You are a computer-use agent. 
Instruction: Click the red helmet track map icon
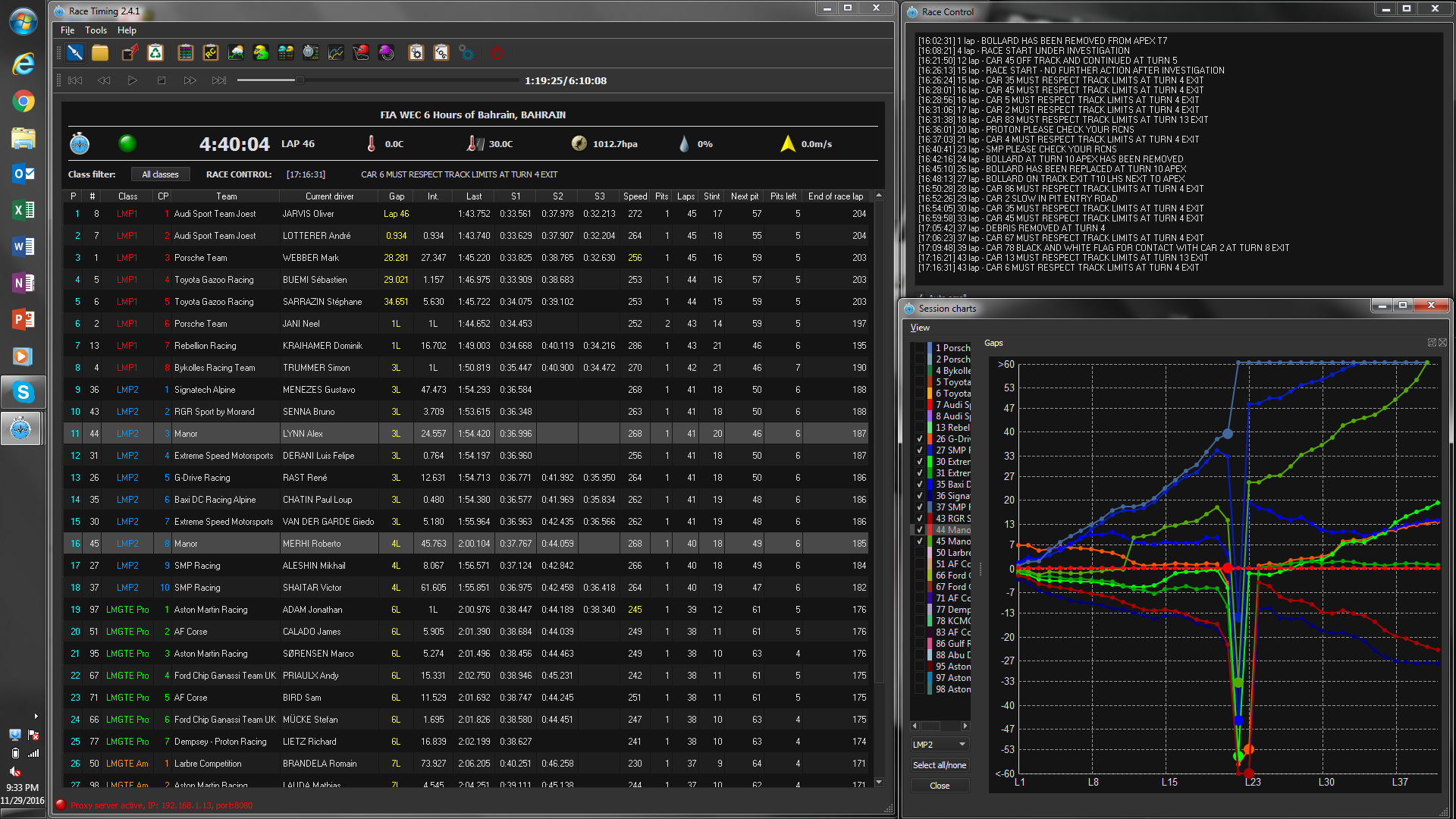(361, 52)
